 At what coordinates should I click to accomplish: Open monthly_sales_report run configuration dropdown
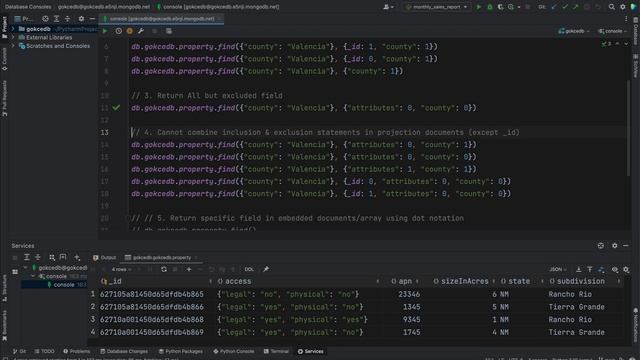436,7
